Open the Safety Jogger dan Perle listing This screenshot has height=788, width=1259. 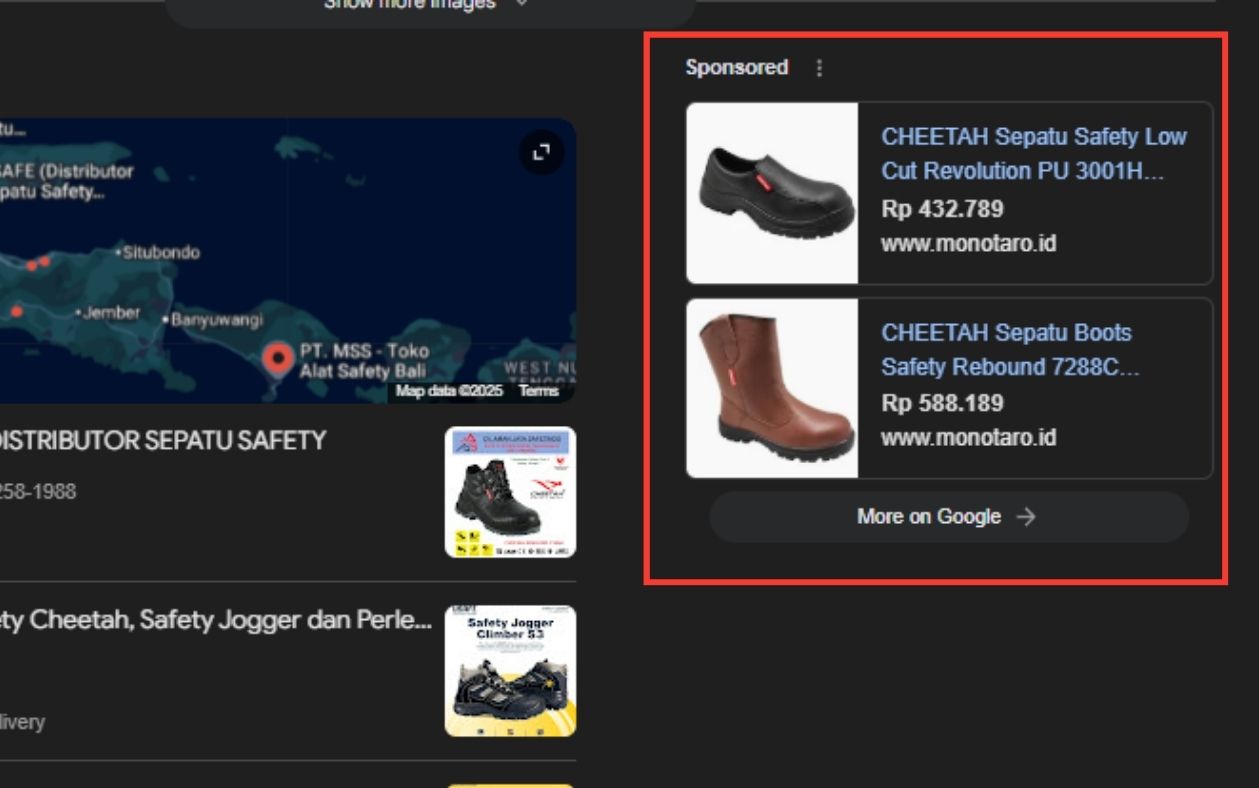point(215,621)
